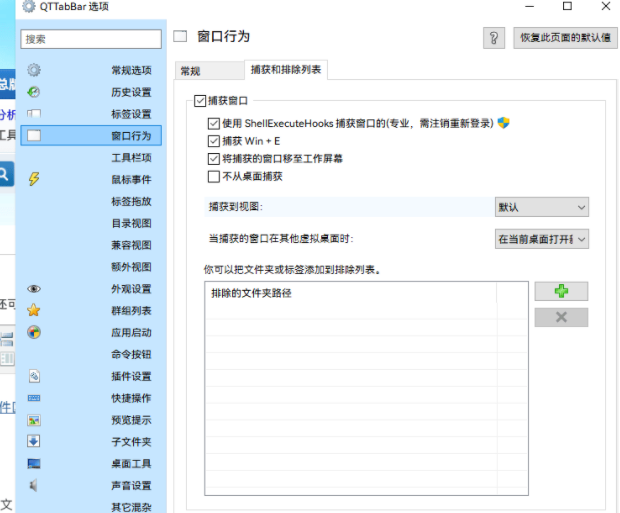The width and height of the screenshot is (620, 513).
Task: Click the keyboard icon beside 快捷操作
Action: click(x=34, y=398)
